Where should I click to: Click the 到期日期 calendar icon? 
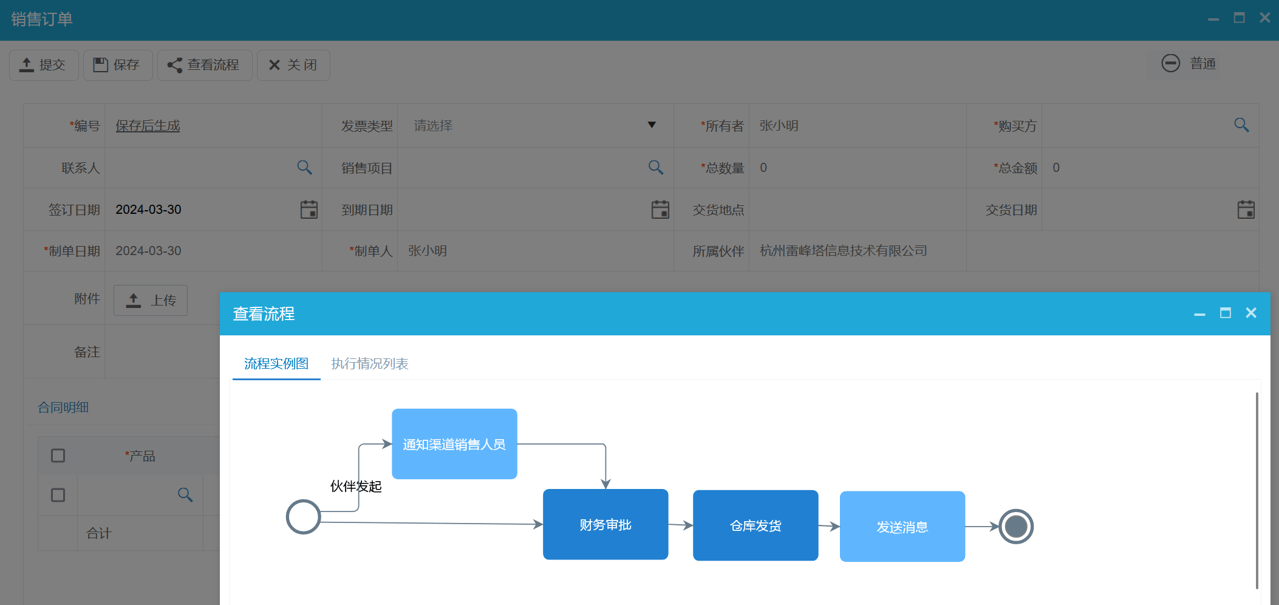pyautogui.click(x=660, y=209)
